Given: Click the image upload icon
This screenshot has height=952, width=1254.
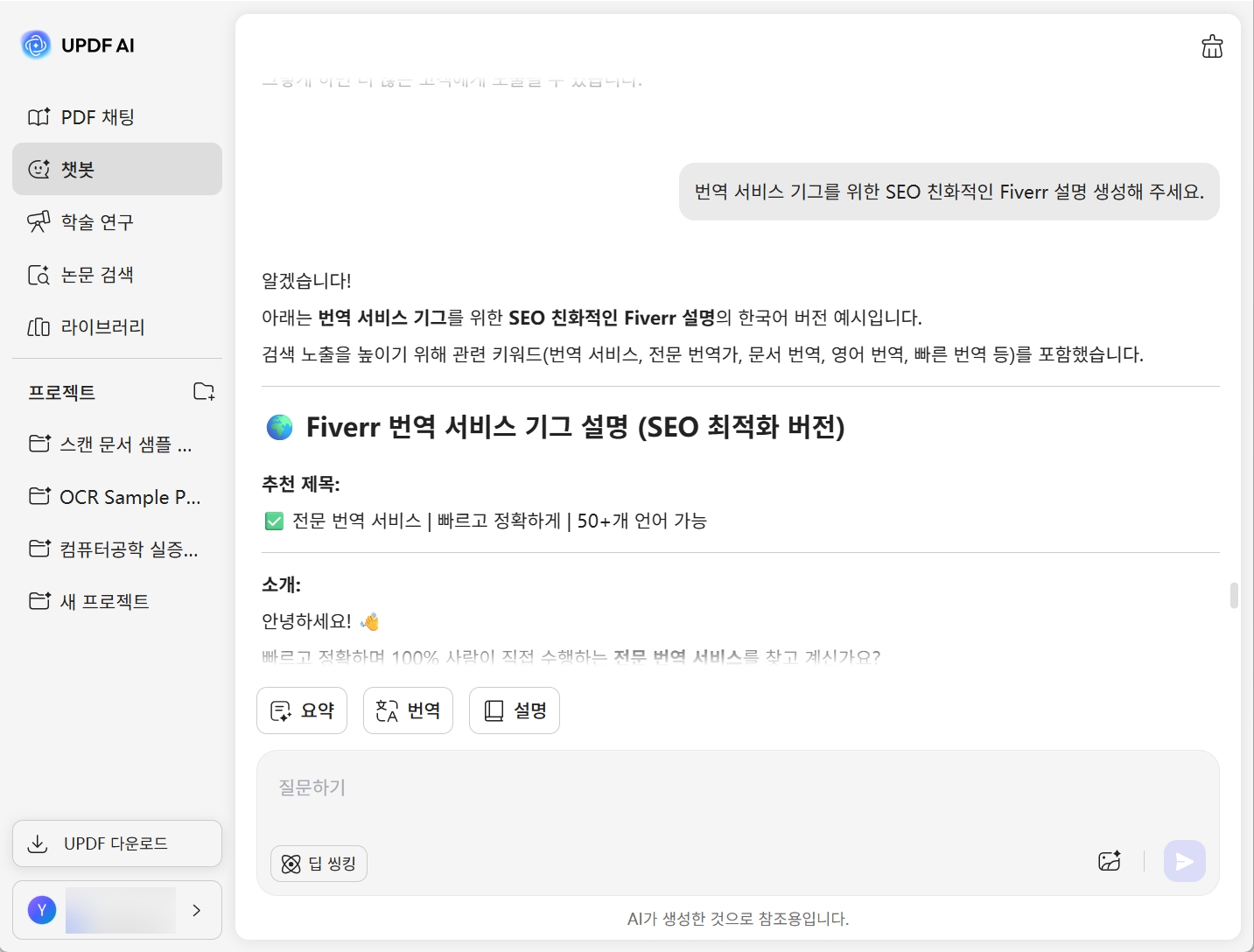Looking at the screenshot, I should (1110, 861).
